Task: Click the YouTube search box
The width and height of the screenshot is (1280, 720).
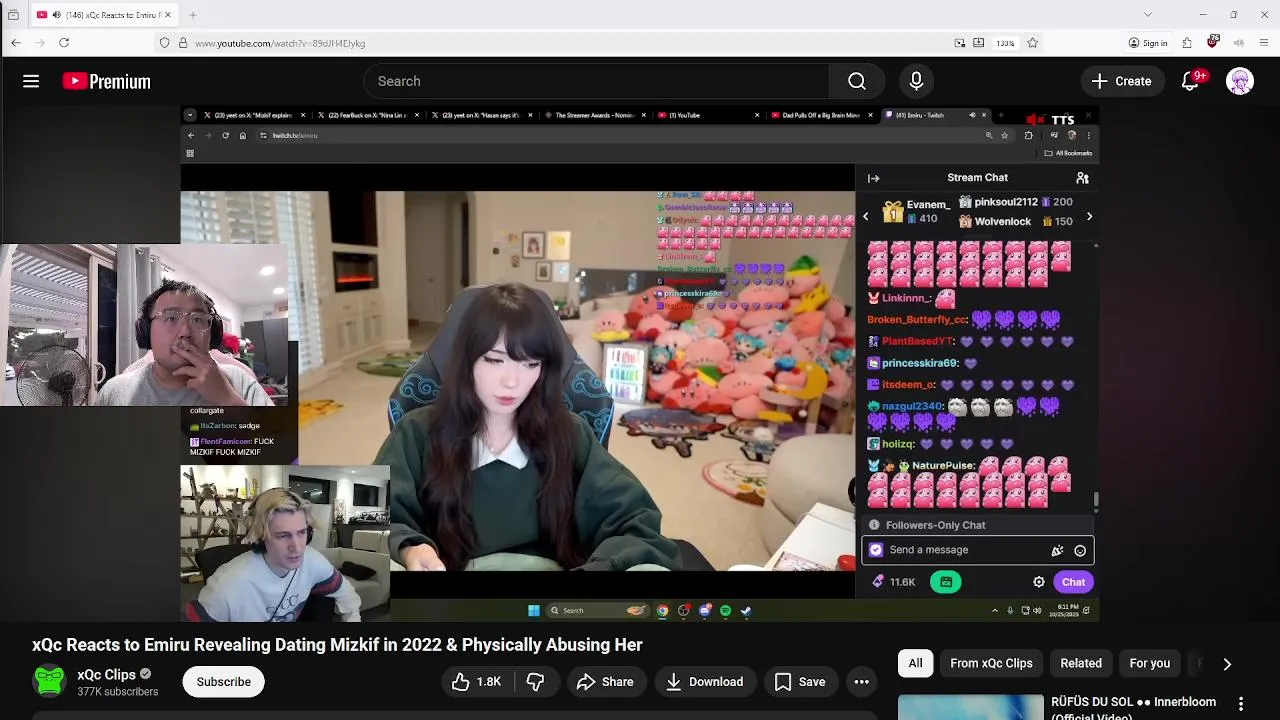Action: [596, 81]
